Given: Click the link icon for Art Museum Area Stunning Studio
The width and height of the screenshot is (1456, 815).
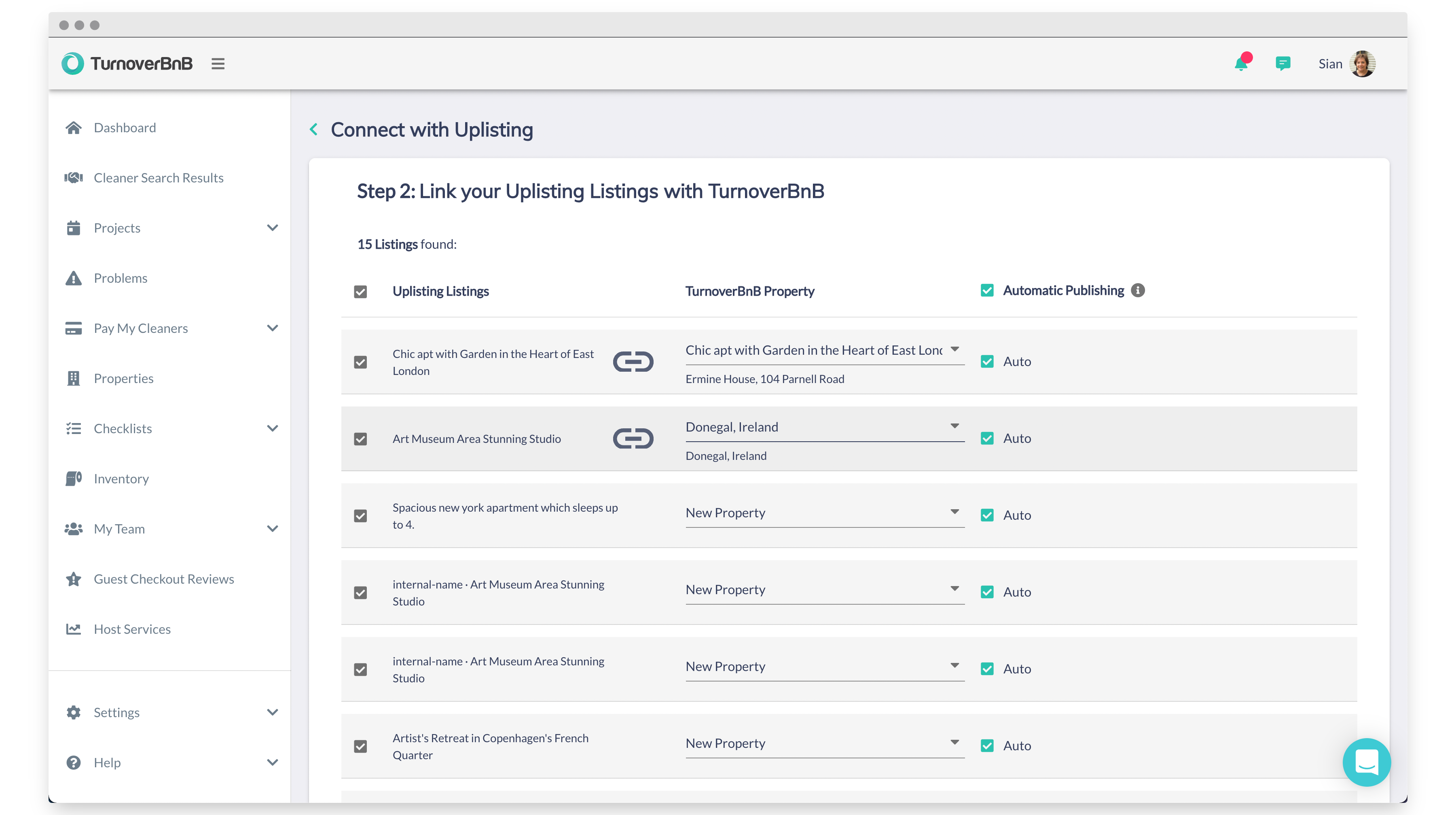Looking at the screenshot, I should 633,438.
